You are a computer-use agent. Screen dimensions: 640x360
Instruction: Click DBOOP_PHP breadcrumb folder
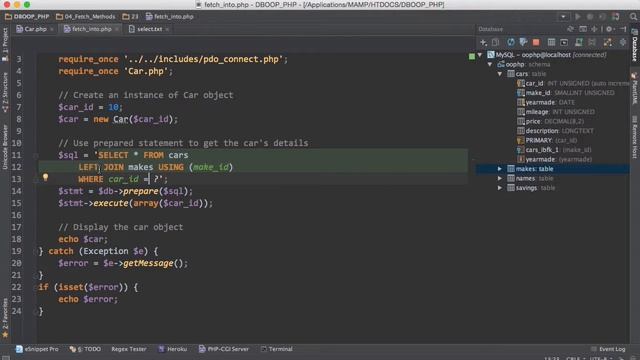tap(27, 17)
